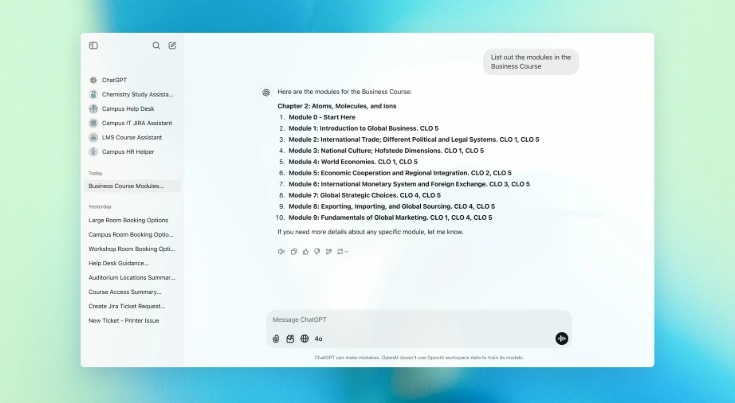The height and width of the screenshot is (403, 735).
Task: Click 'Module 9: Fundamentals of Global Marketing' line
Action: coord(390,218)
